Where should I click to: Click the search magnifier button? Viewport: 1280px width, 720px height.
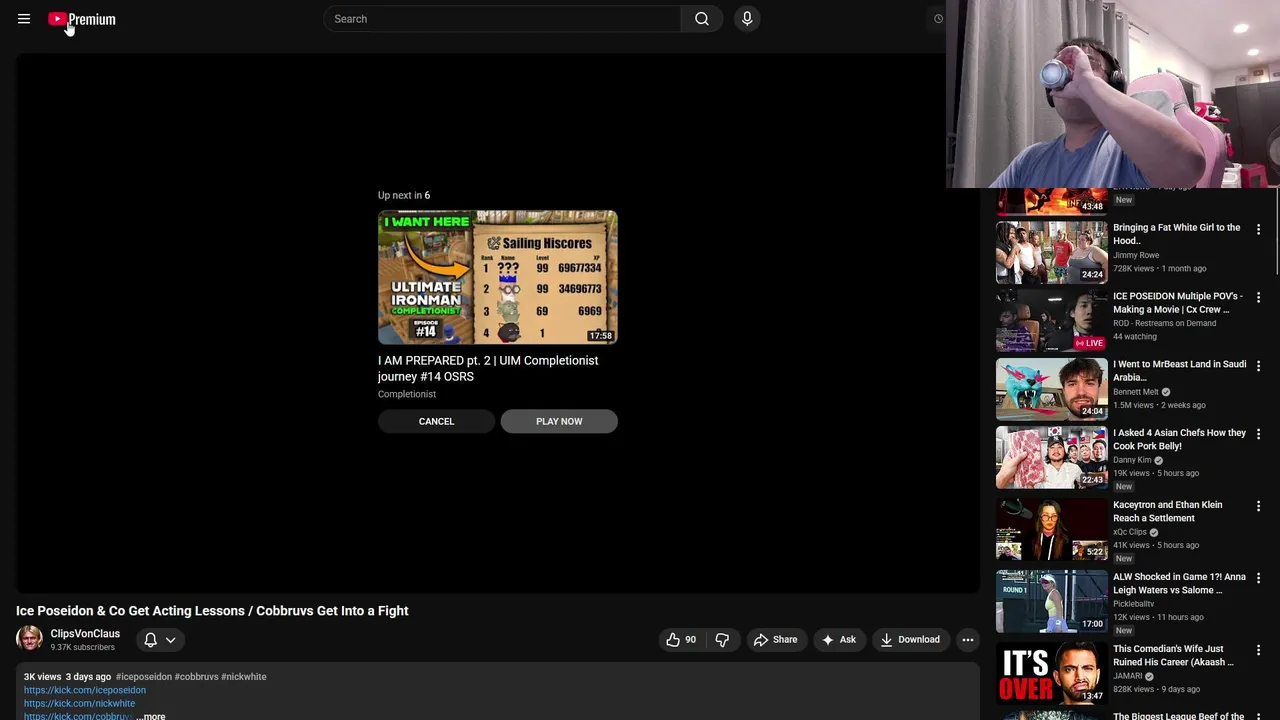click(702, 19)
